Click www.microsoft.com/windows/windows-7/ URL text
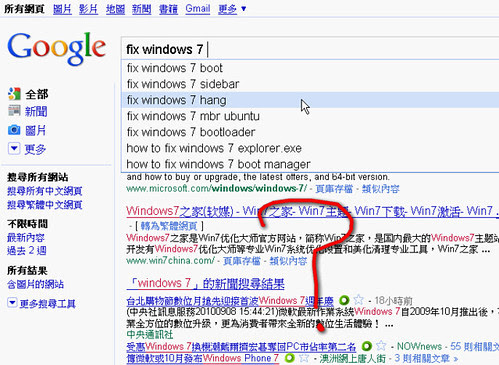Viewport: 499px width, 365px height. 216,189
